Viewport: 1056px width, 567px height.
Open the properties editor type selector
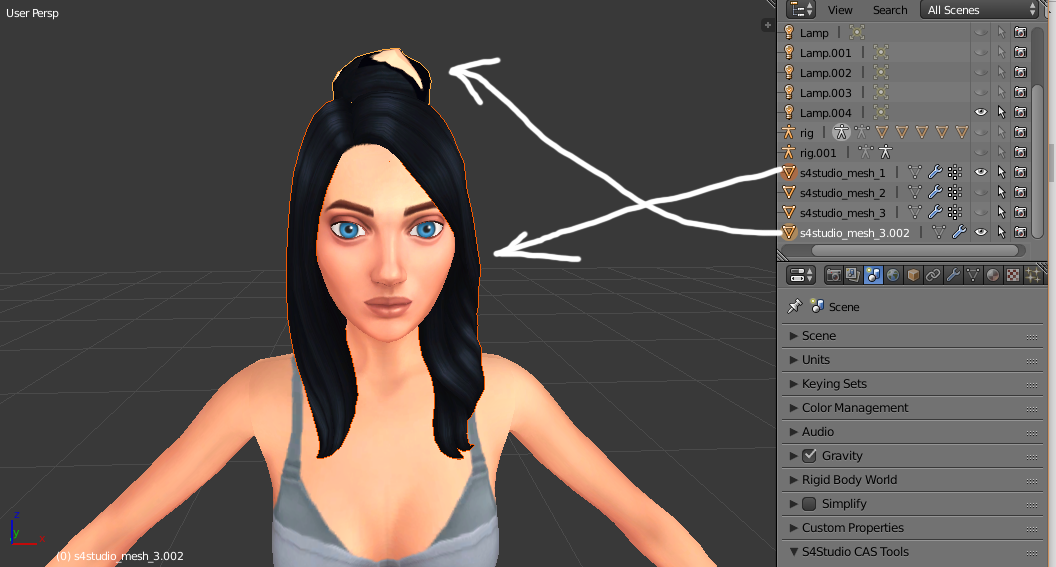[801, 275]
